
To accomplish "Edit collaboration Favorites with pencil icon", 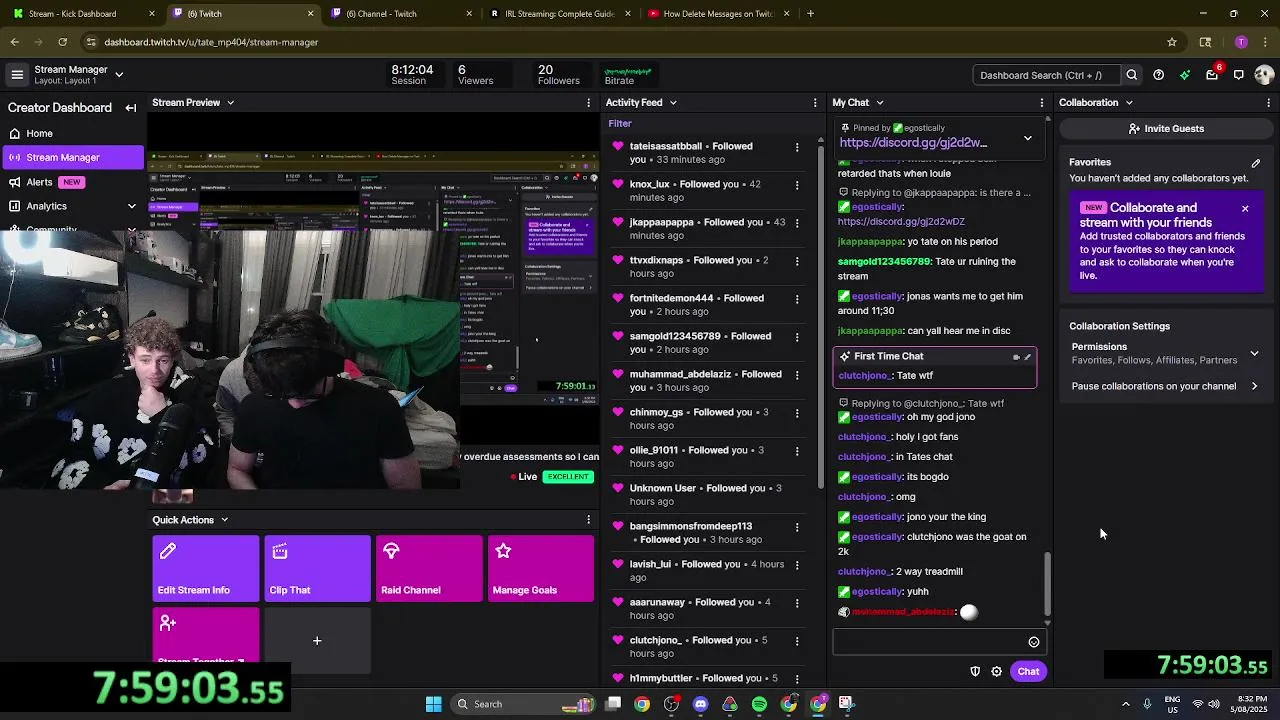I will 1256,163.
